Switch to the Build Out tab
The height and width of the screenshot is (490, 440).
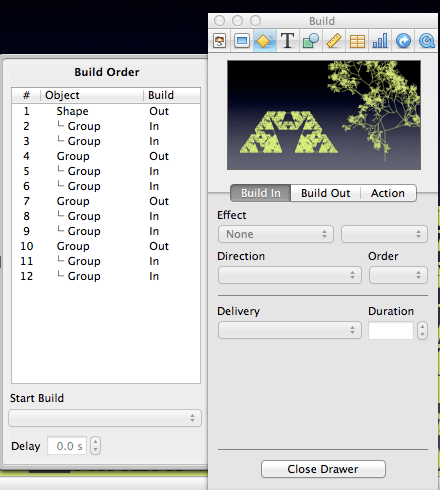tap(325, 193)
